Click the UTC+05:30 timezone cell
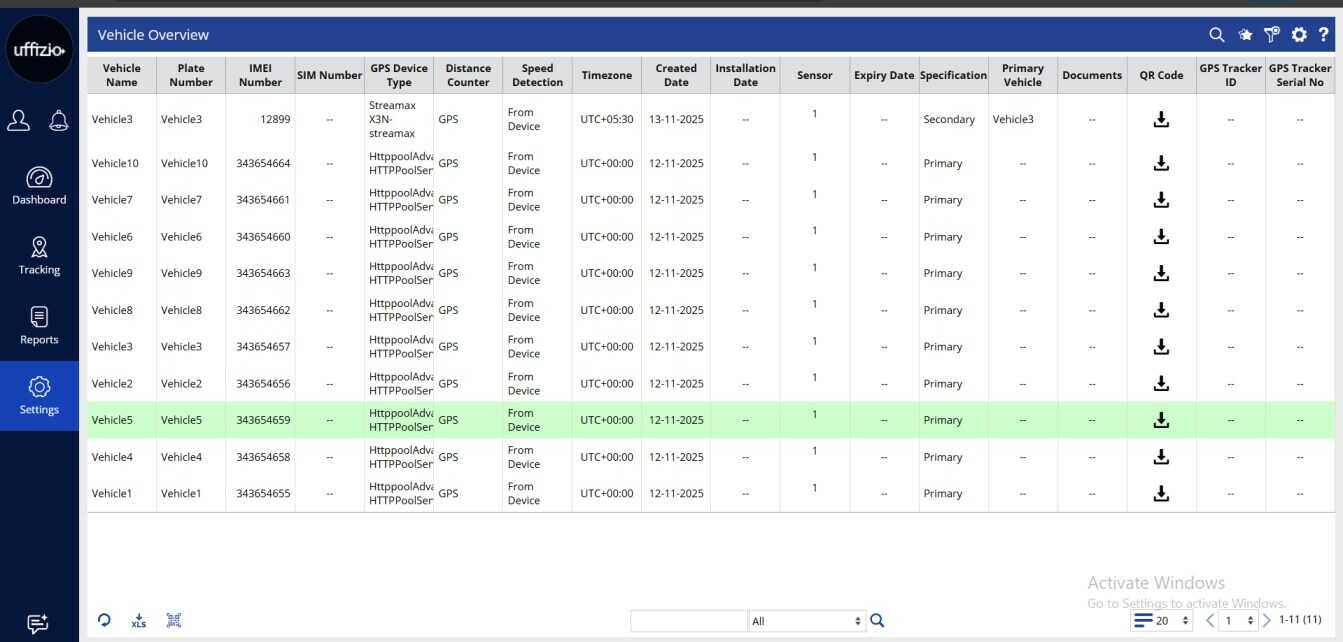Viewport: 1343px width, 642px height. pos(607,119)
